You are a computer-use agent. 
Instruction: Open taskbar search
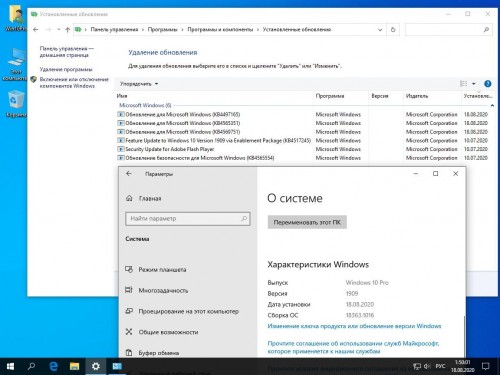click(x=31, y=366)
